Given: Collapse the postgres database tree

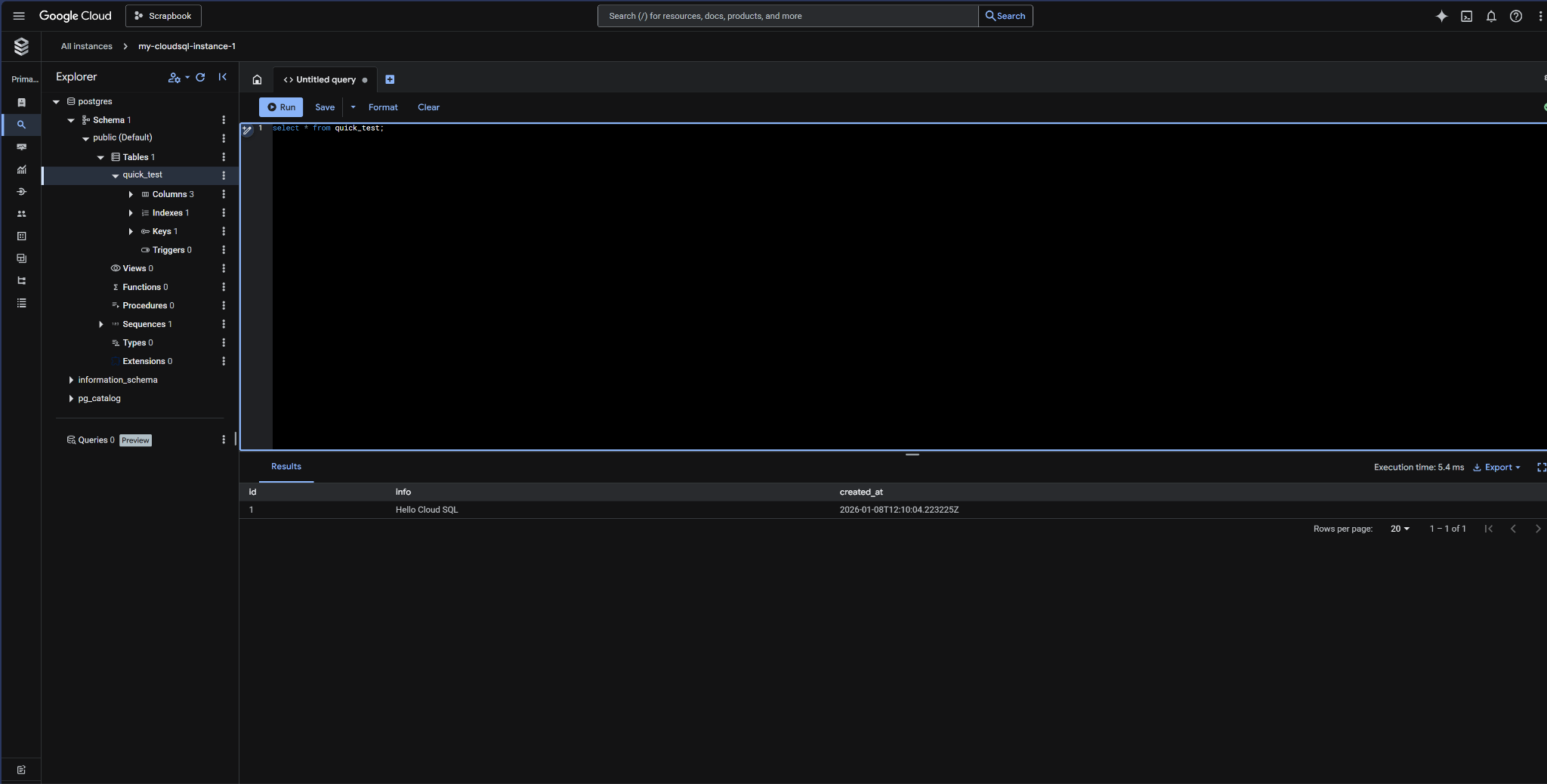Looking at the screenshot, I should pos(56,101).
